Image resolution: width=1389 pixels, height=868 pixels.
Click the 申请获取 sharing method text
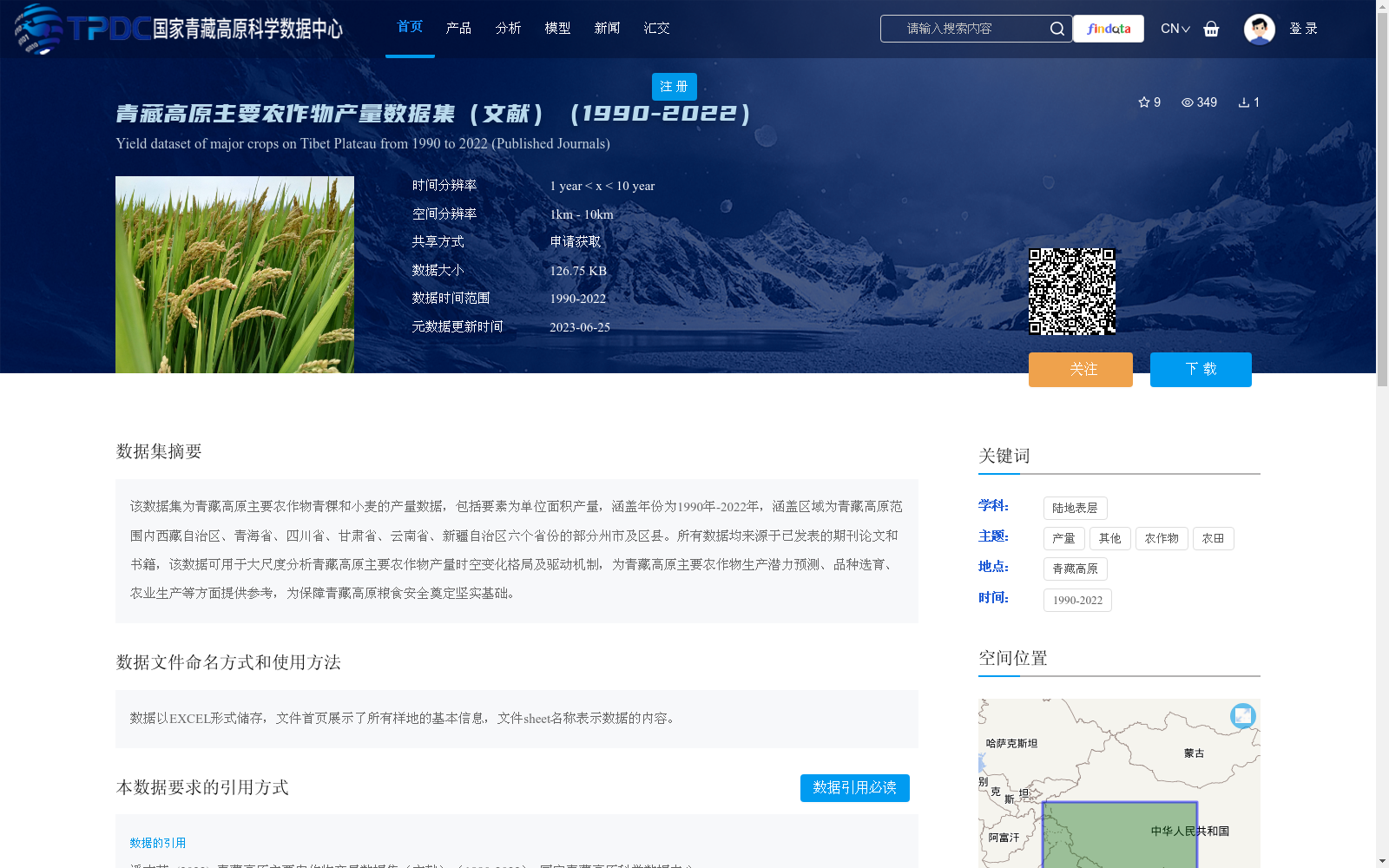[x=576, y=242]
